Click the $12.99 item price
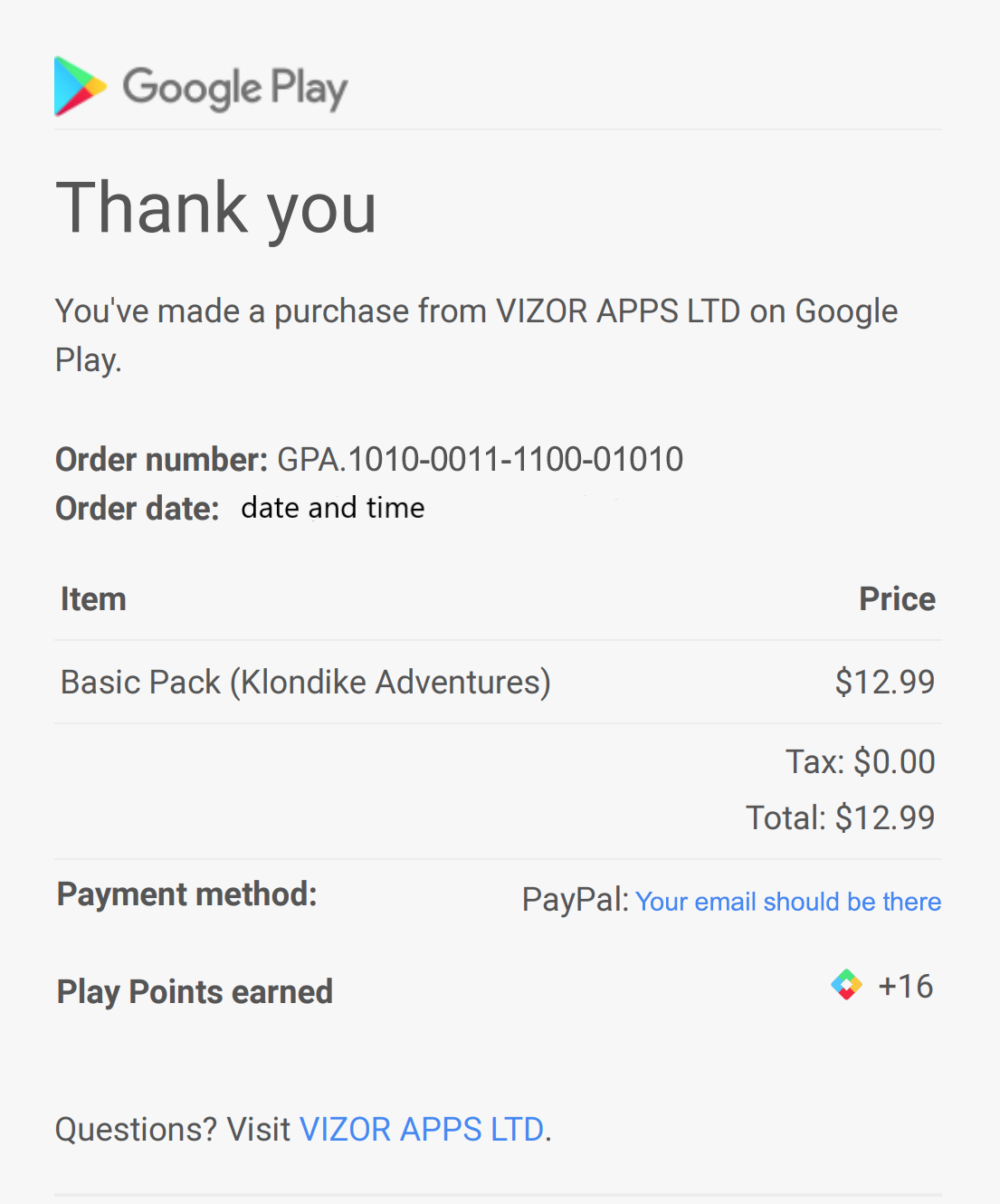Screen dimensions: 1000x1204 (x=884, y=682)
